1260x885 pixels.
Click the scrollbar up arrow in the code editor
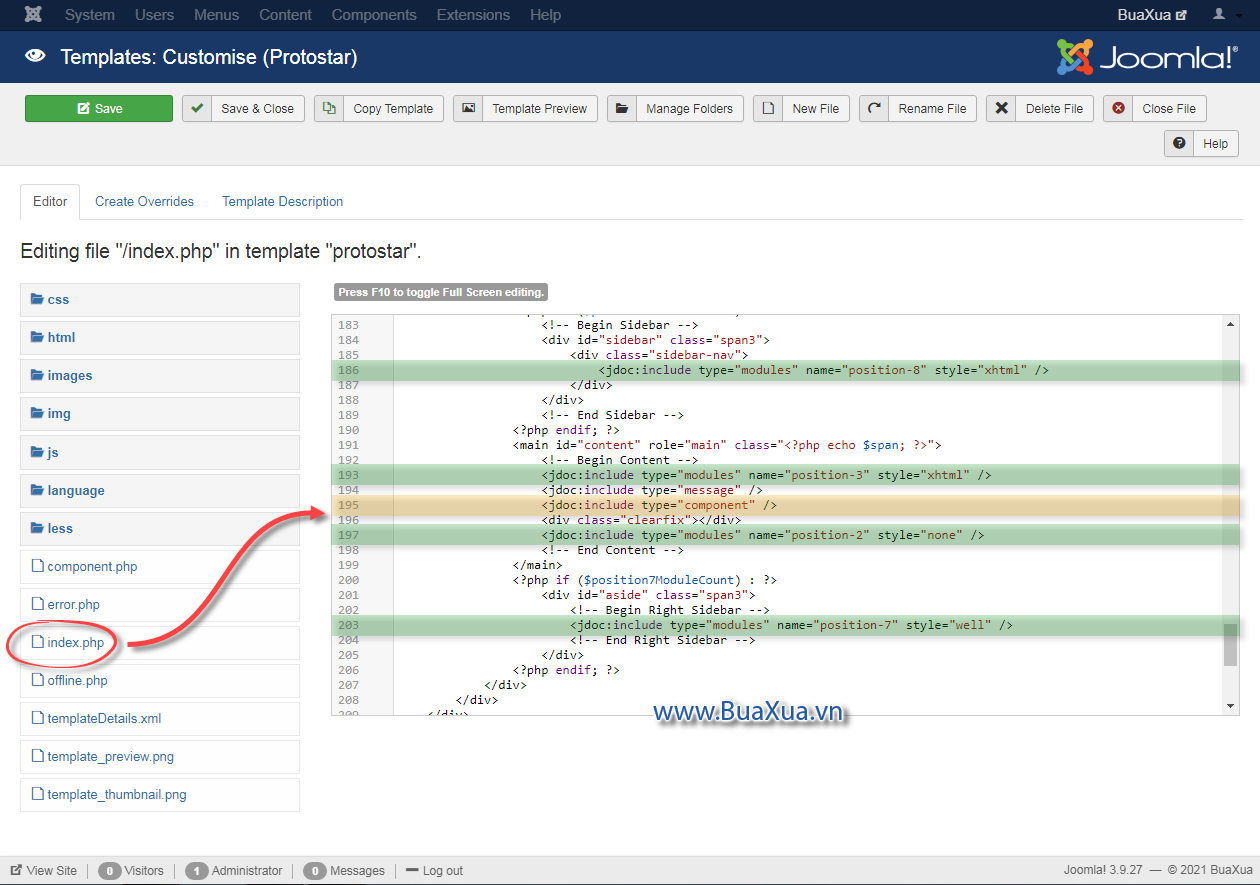pyautogui.click(x=1231, y=324)
